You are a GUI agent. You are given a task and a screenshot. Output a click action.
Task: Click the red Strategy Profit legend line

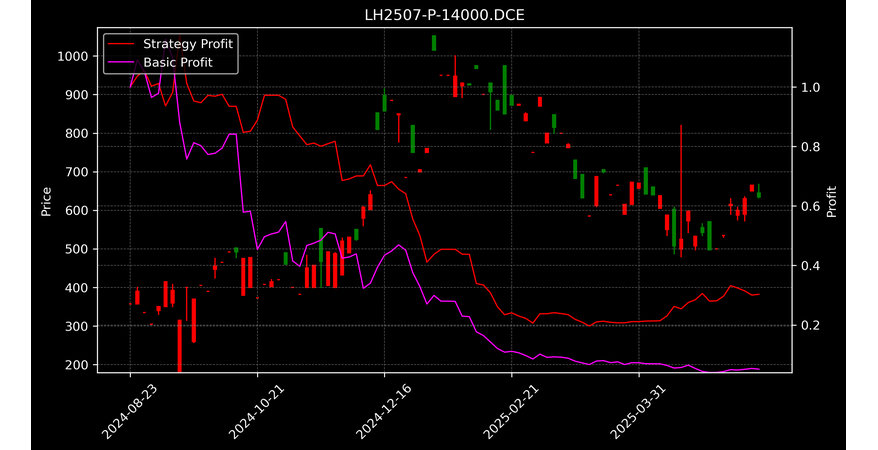[x=121, y=44]
